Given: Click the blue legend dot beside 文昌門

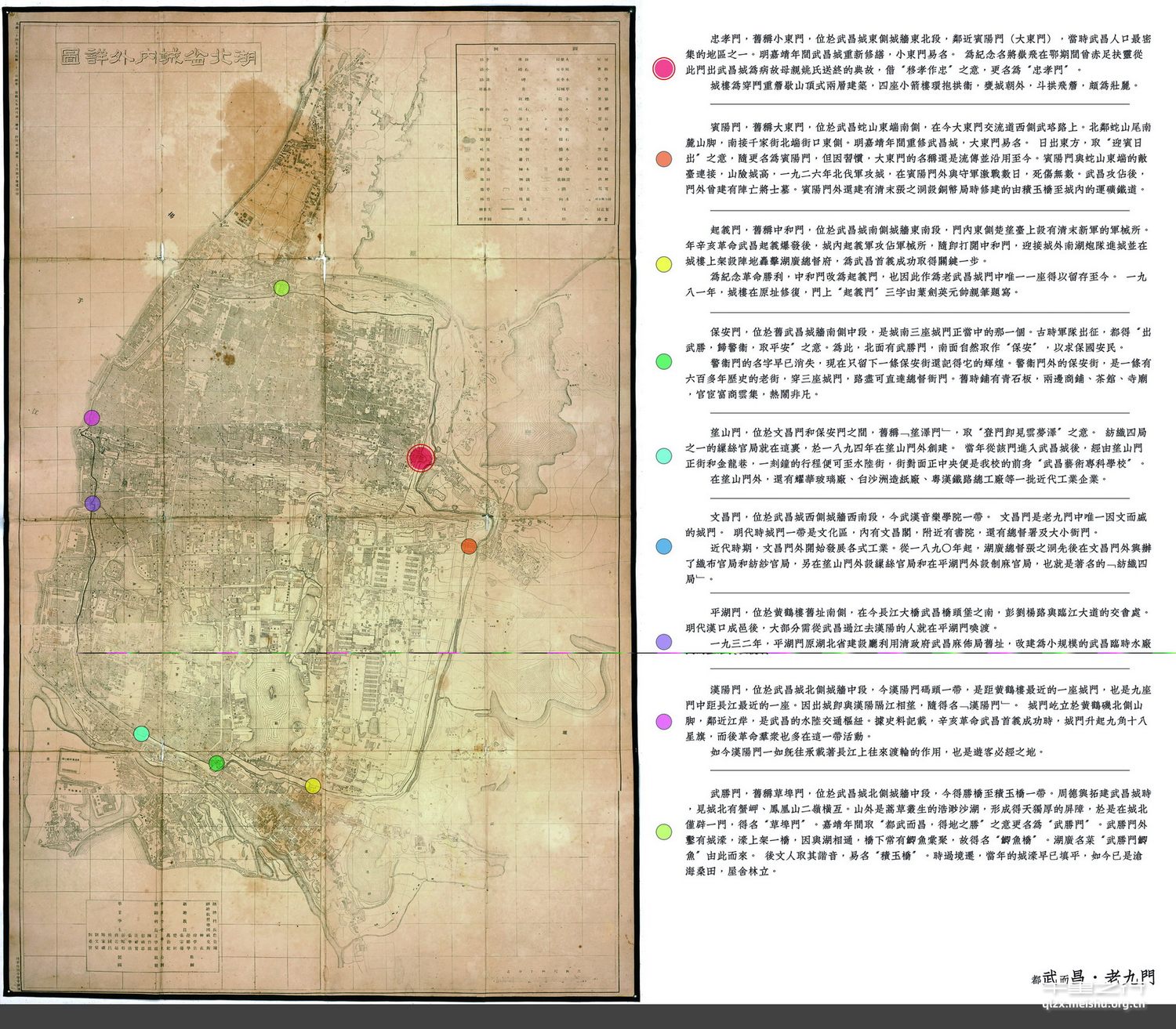Looking at the screenshot, I should pyautogui.click(x=663, y=546).
